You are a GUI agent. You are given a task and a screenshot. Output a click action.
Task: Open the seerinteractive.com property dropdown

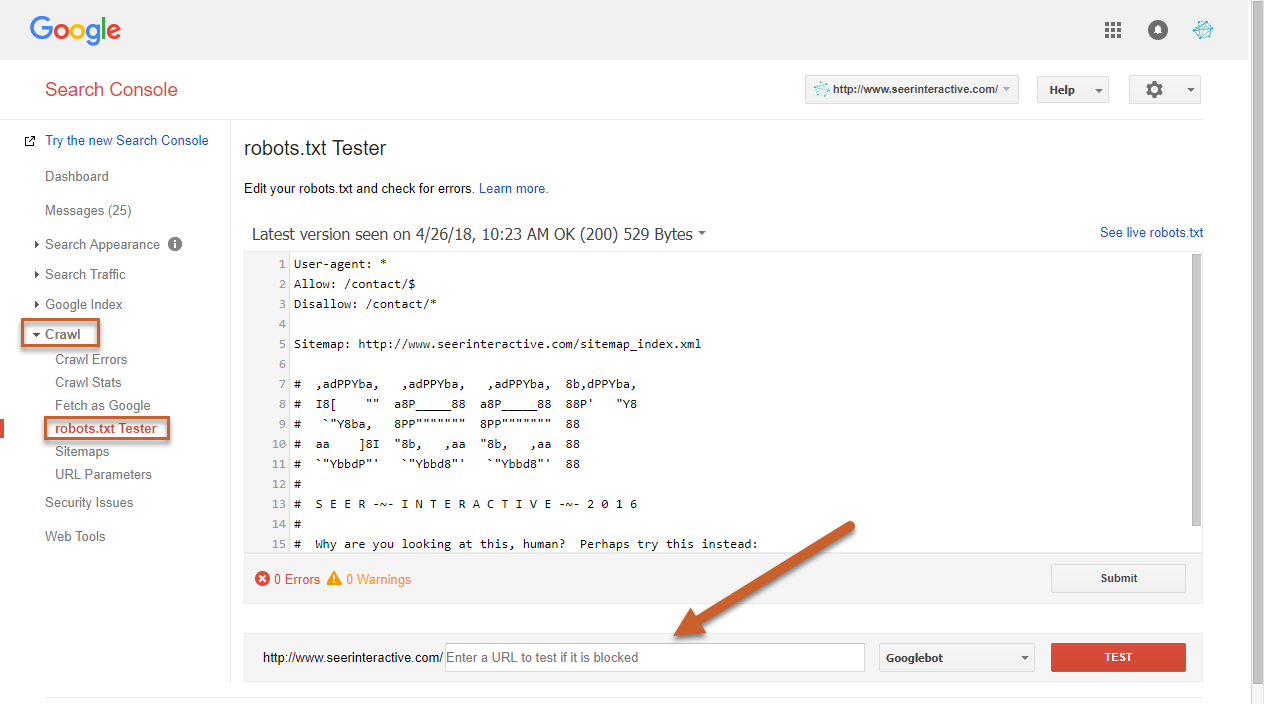(911, 89)
